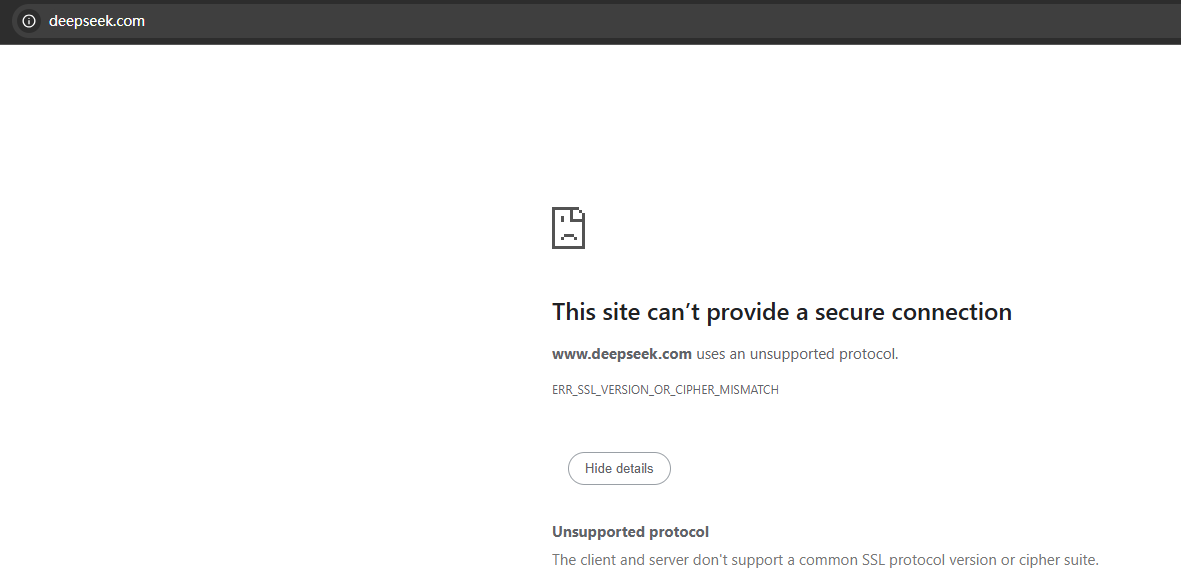This screenshot has height=581, width=1181.
Task: Click the ERR_SSL_VERSION_OR_CIPHER_MISMATCH error code
Action: pyautogui.click(x=665, y=390)
